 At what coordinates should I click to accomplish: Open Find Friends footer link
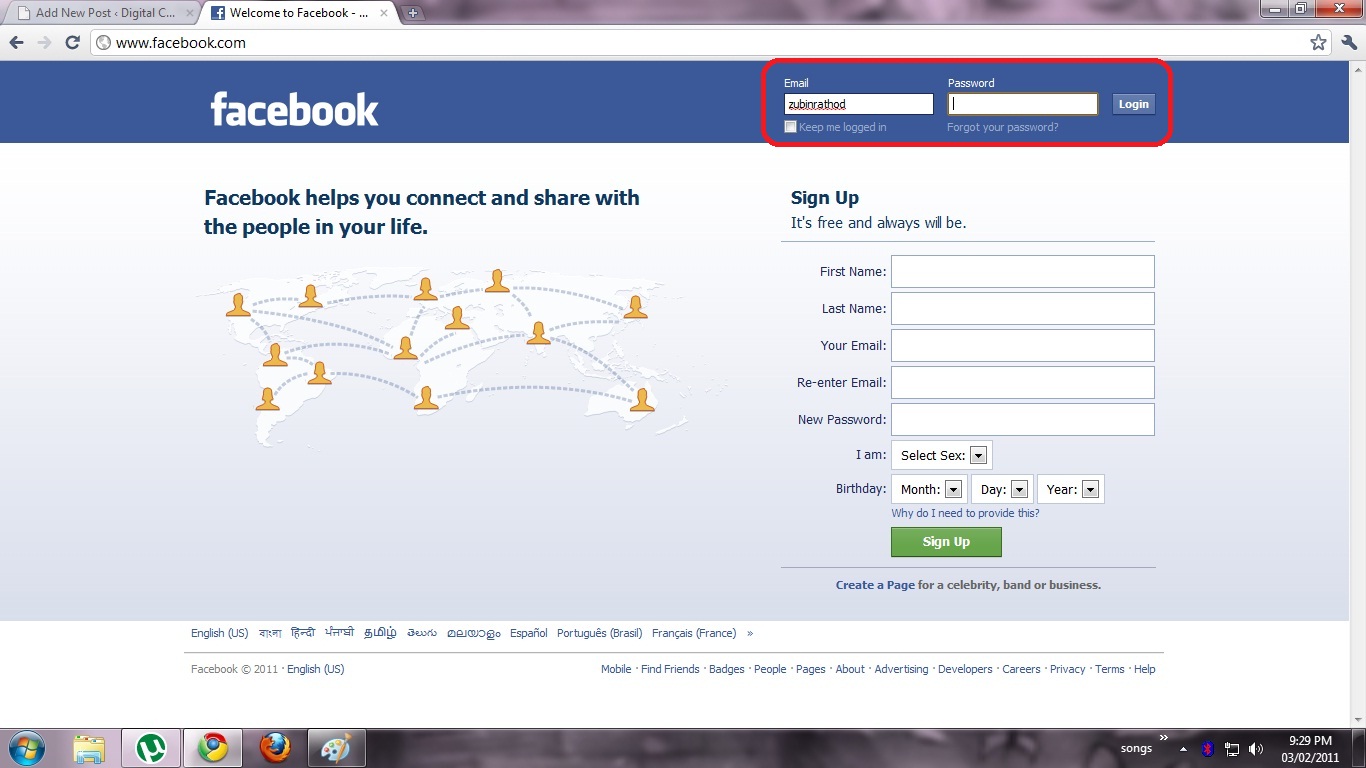[670, 669]
